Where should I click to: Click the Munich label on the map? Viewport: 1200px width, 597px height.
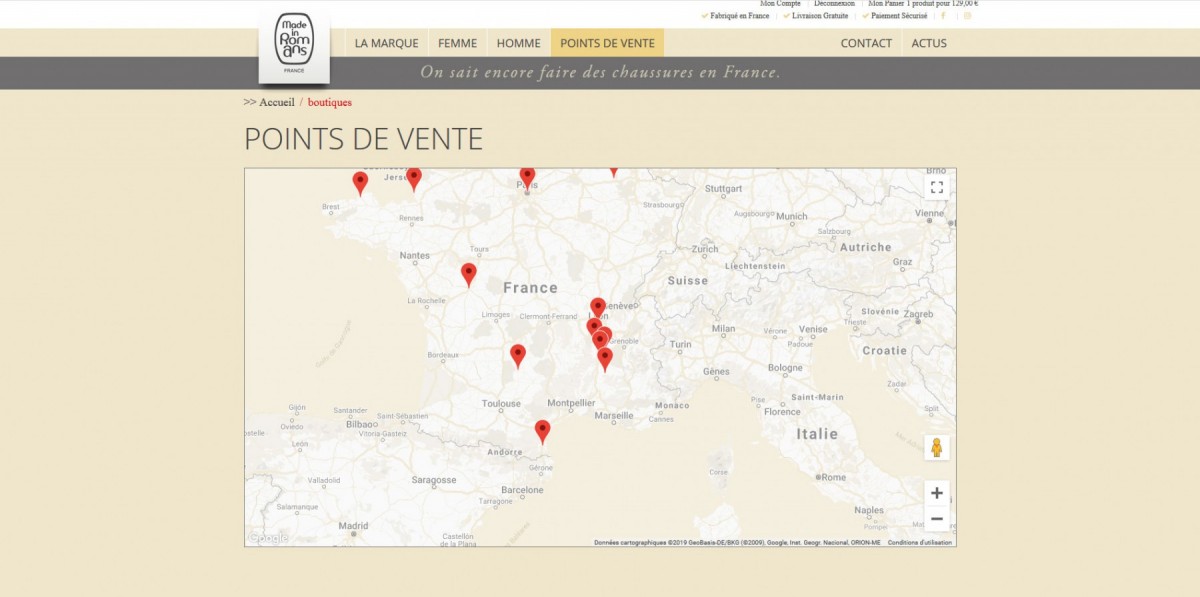click(x=791, y=216)
